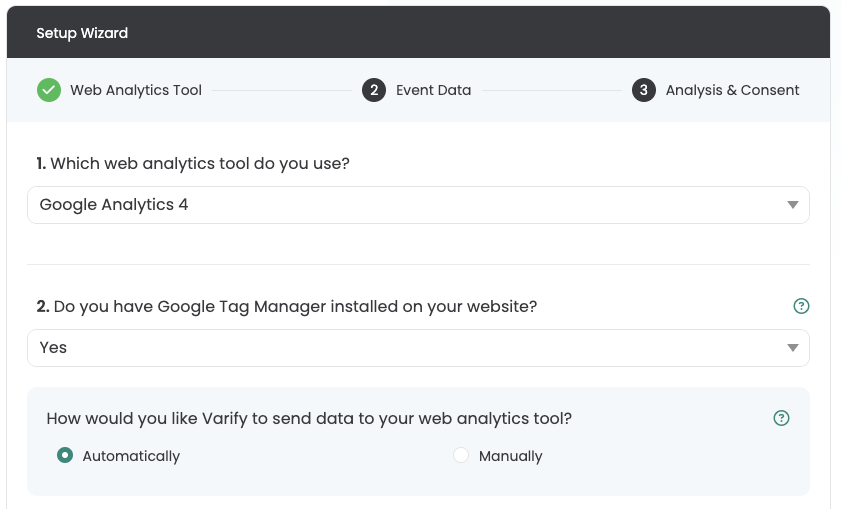Screen dimensions: 841x509
Task: Click the Setup Wizard title
Action: tap(82, 33)
